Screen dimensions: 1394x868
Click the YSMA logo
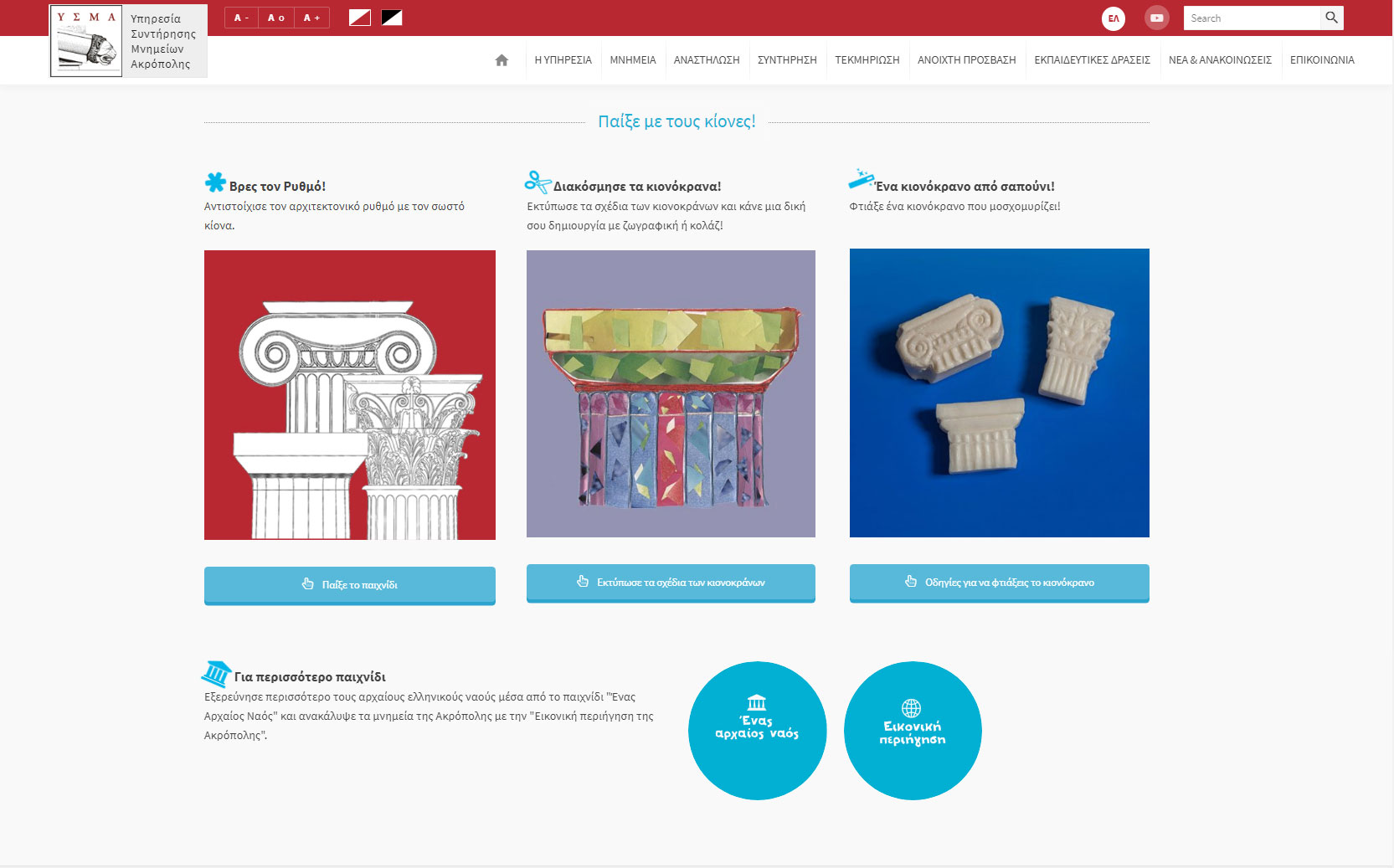(x=86, y=41)
